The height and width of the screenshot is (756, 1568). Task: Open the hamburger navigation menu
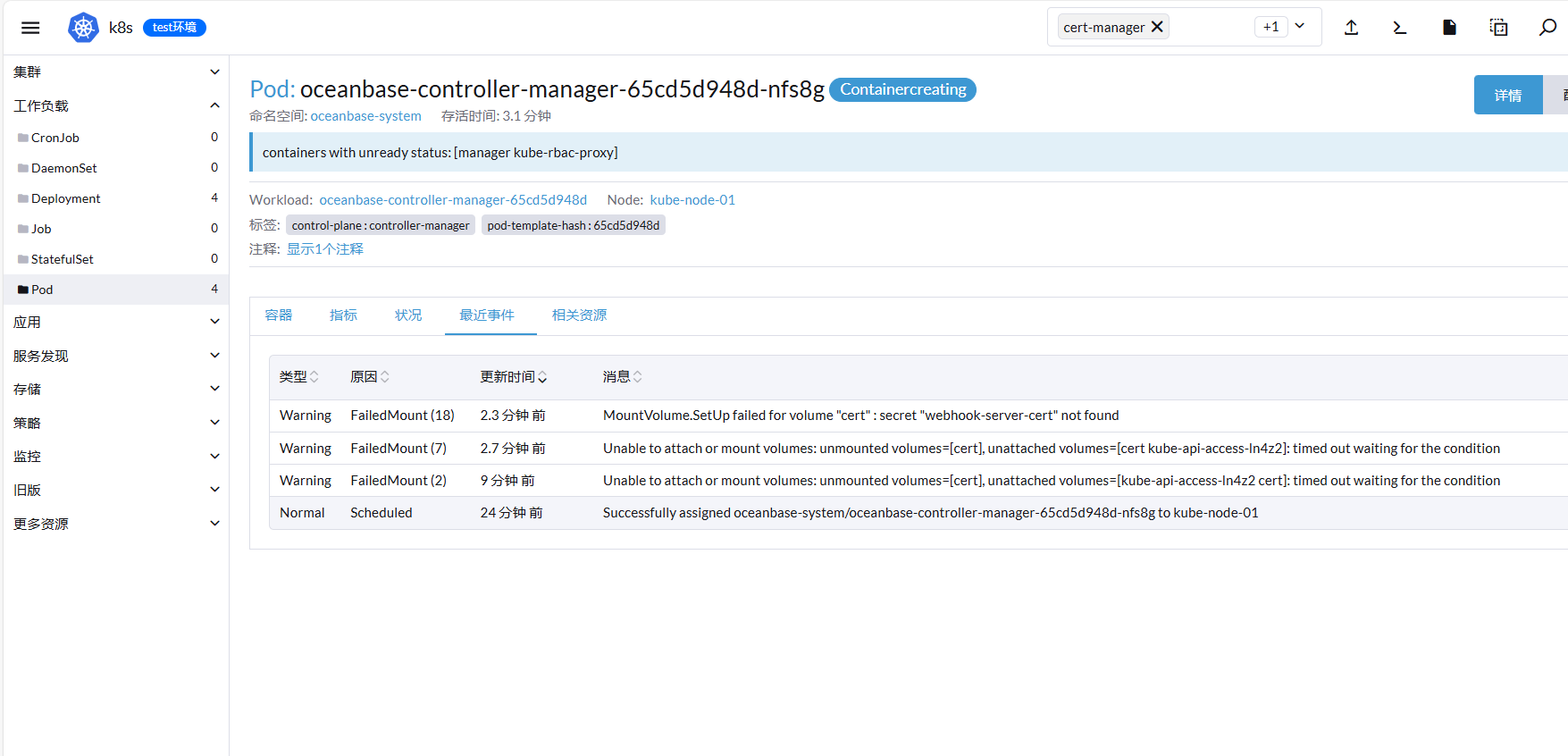[30, 28]
